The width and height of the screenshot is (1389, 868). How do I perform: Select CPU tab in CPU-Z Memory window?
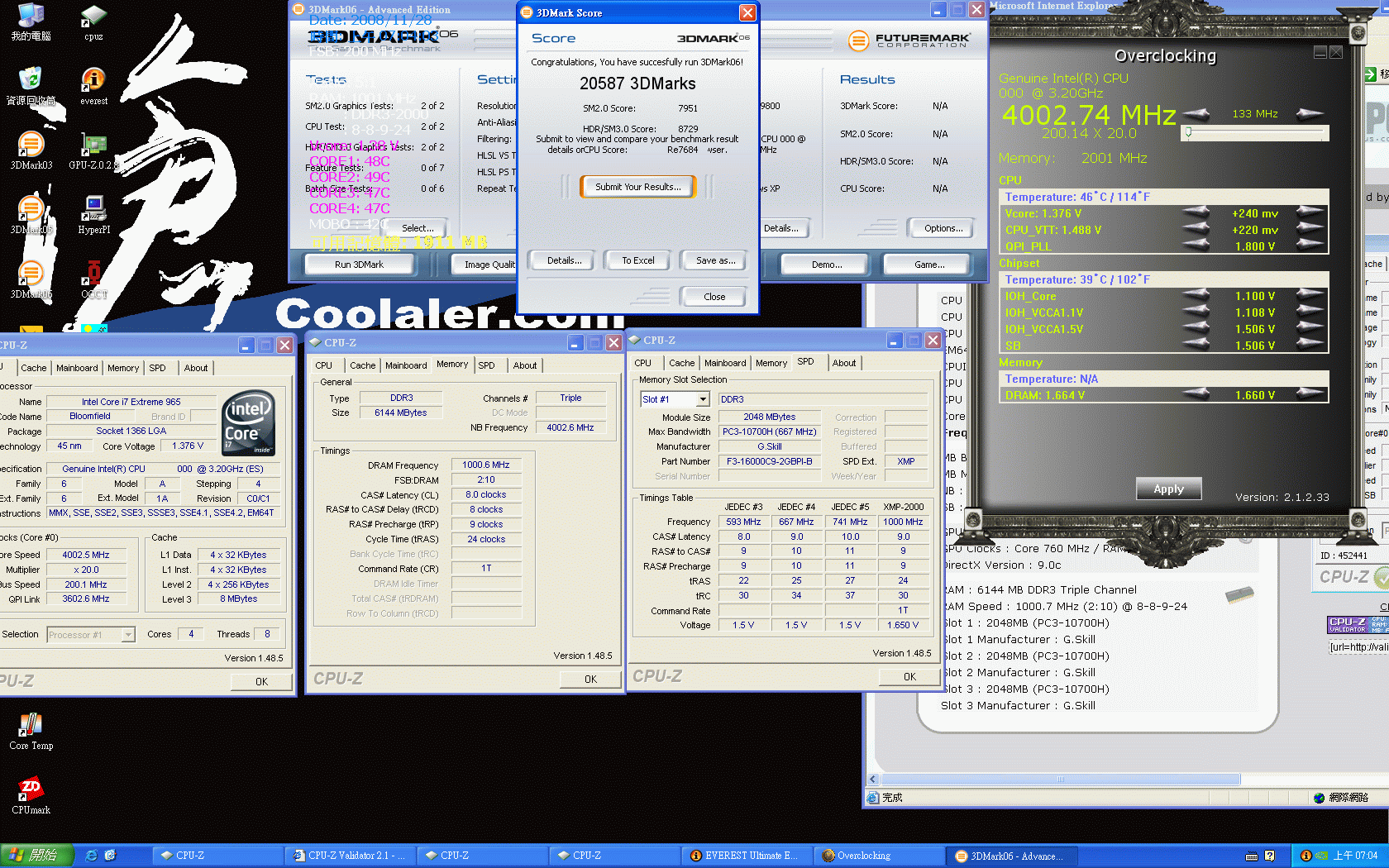pyautogui.click(x=324, y=365)
